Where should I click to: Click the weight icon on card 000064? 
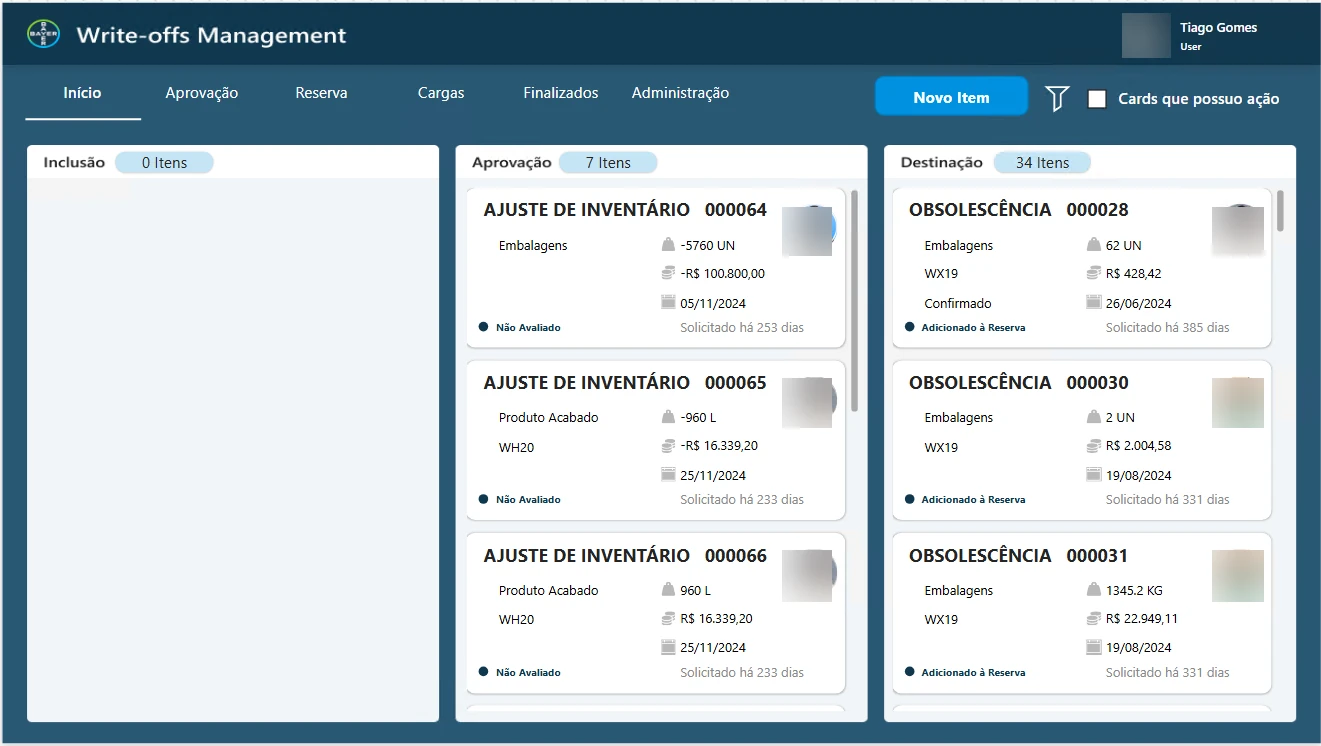click(x=668, y=245)
